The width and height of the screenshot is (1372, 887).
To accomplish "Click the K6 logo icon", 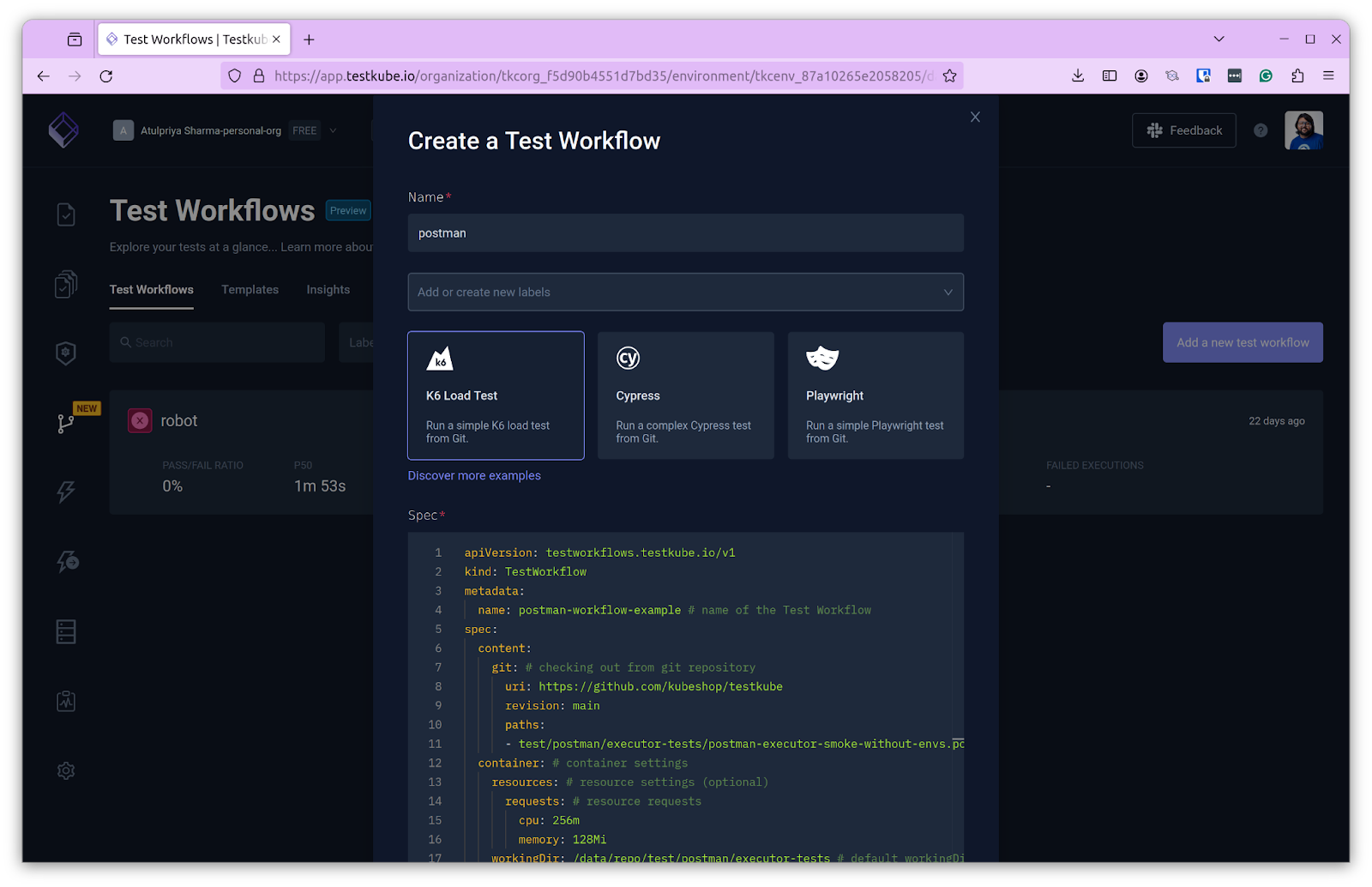I will [440, 359].
